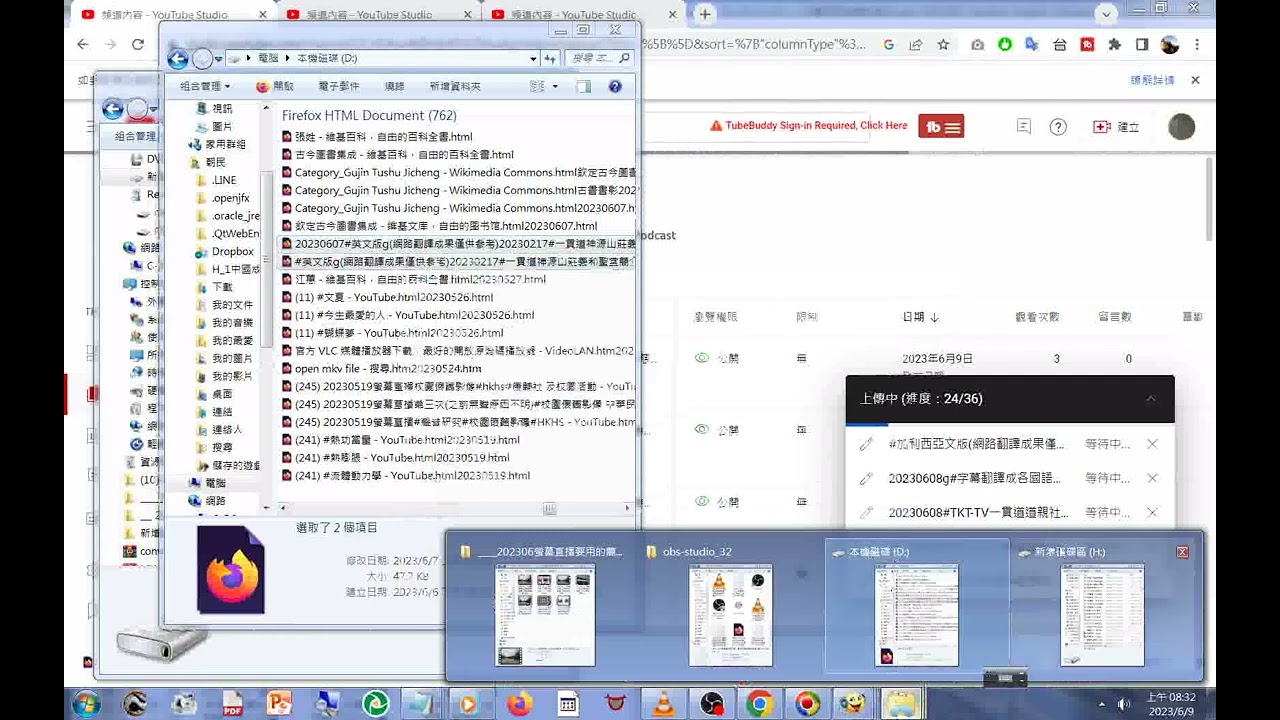This screenshot has width=1280, height=720.
Task: Open the Google Translate extension
Action: point(1032,45)
